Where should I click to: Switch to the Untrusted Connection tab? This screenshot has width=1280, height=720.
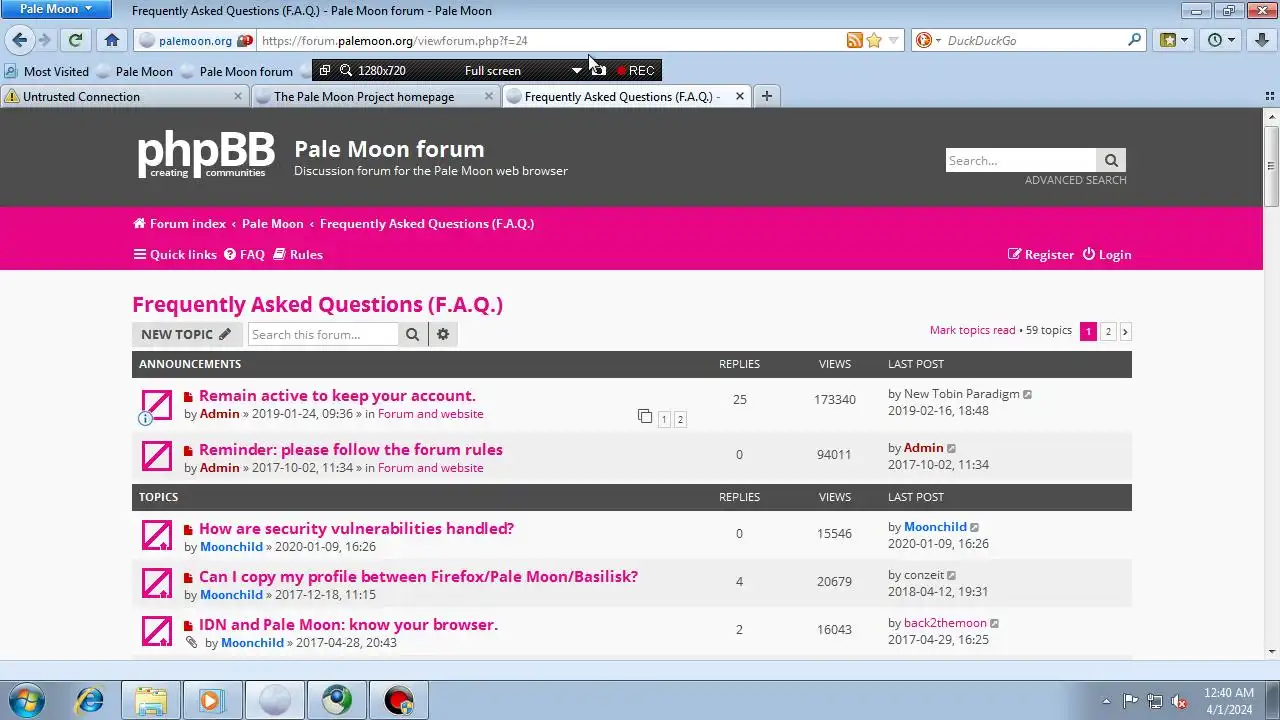124,96
